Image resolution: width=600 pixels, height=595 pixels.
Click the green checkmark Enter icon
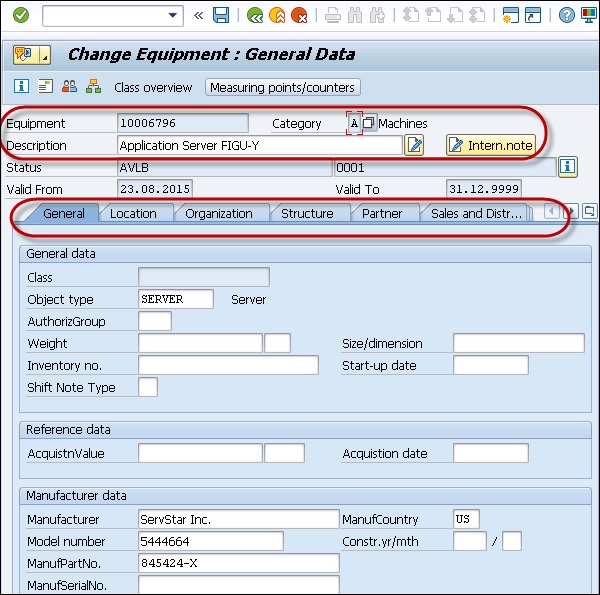point(21,15)
